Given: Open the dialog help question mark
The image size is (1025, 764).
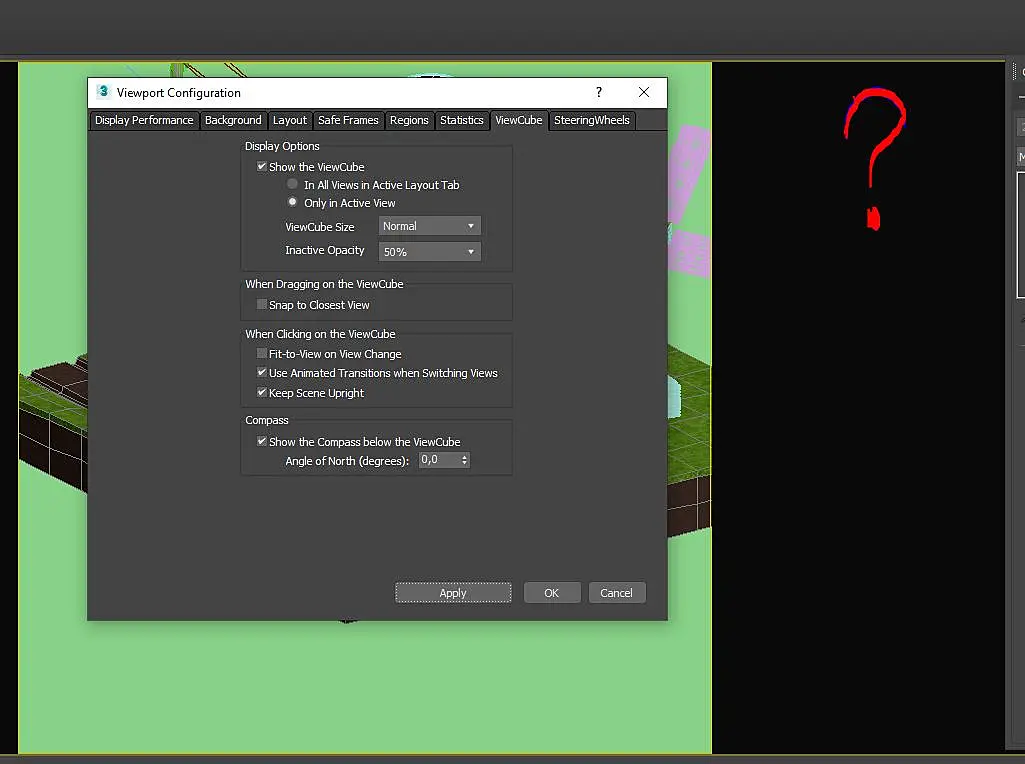Looking at the screenshot, I should [599, 92].
